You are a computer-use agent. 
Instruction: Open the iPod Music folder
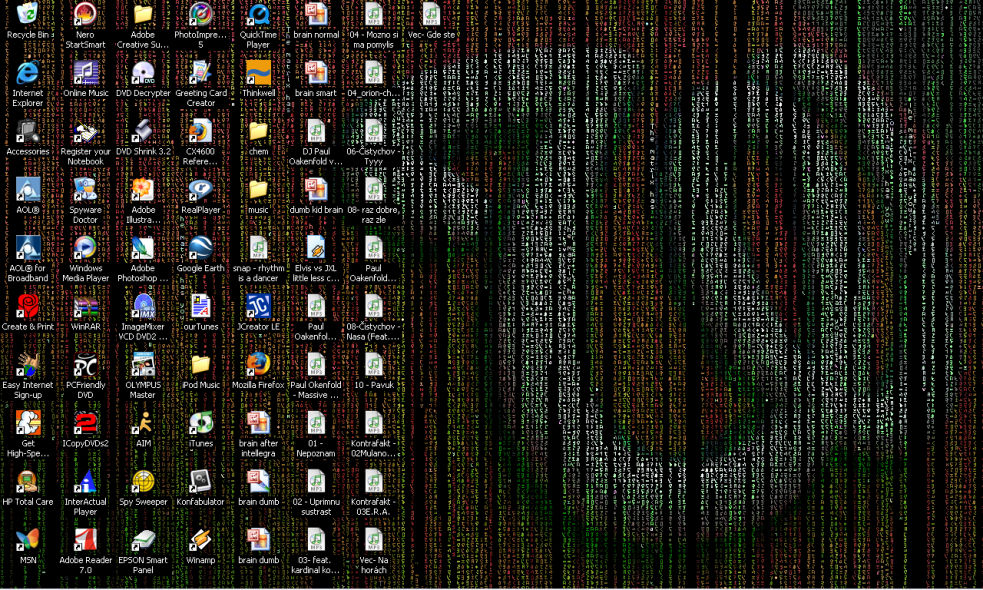201,364
